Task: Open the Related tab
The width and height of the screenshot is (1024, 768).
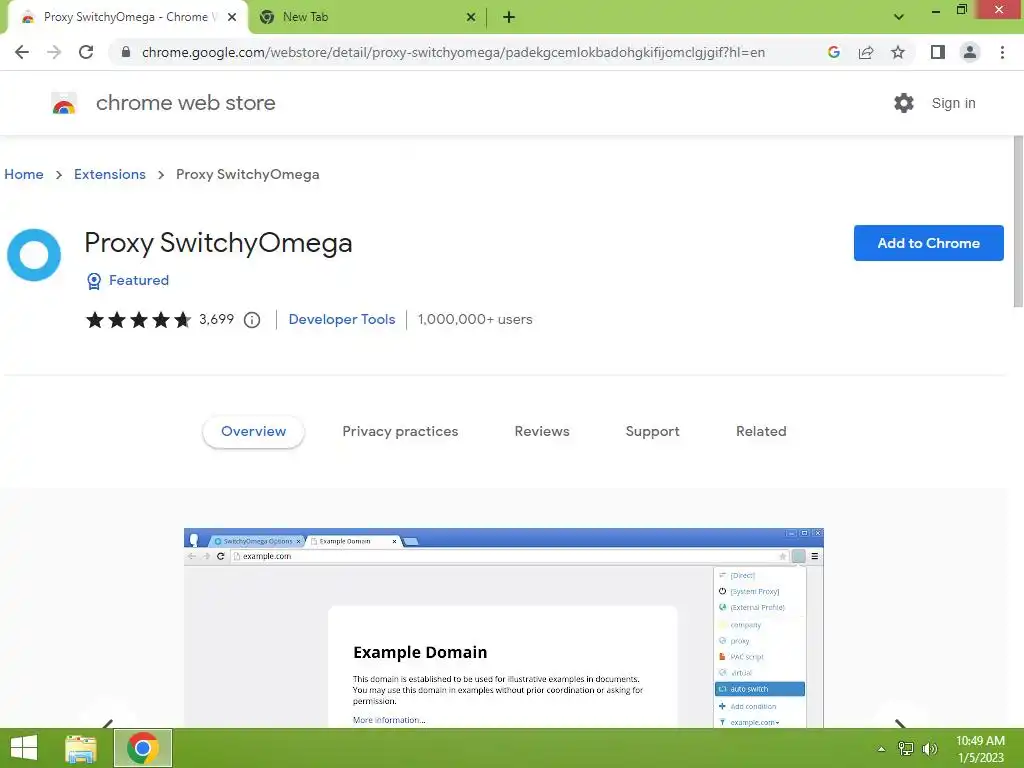Action: [761, 432]
